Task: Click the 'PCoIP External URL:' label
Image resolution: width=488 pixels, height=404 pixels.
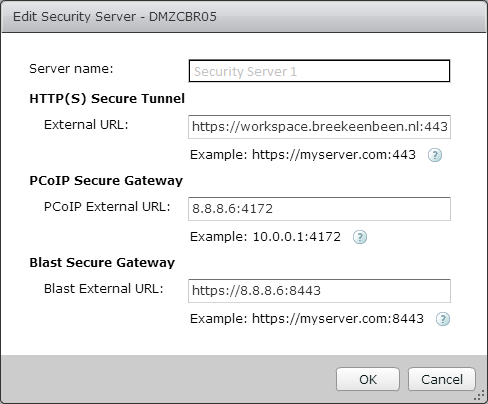Action: [107, 207]
